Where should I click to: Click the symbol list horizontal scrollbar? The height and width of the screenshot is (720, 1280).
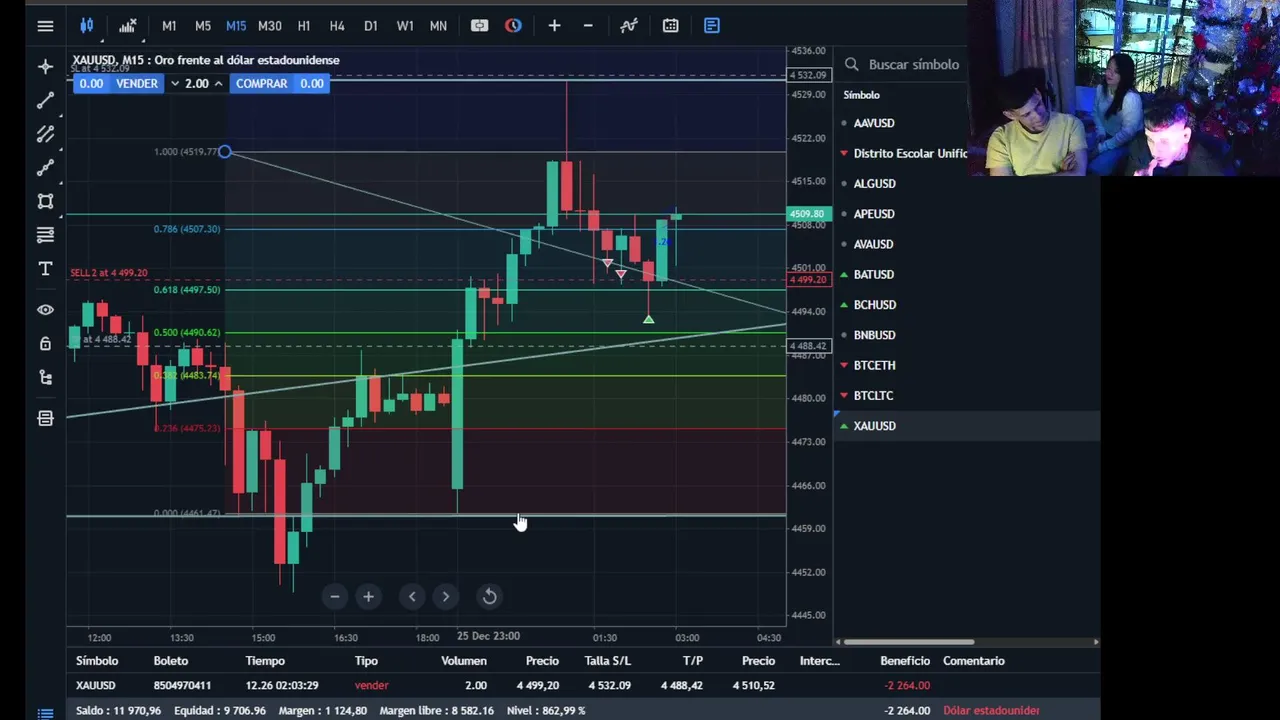(909, 642)
